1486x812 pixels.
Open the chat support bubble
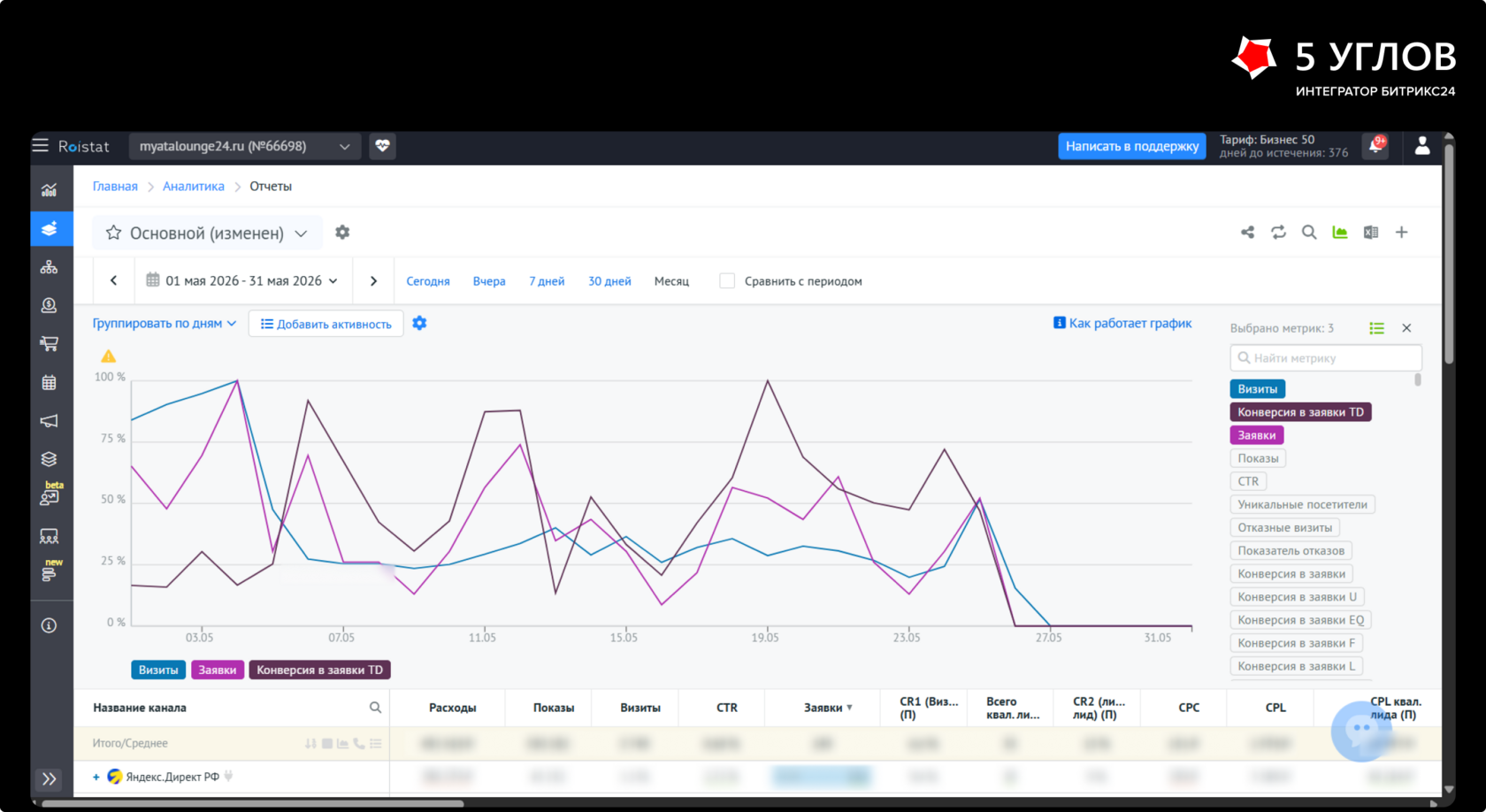(x=1361, y=731)
